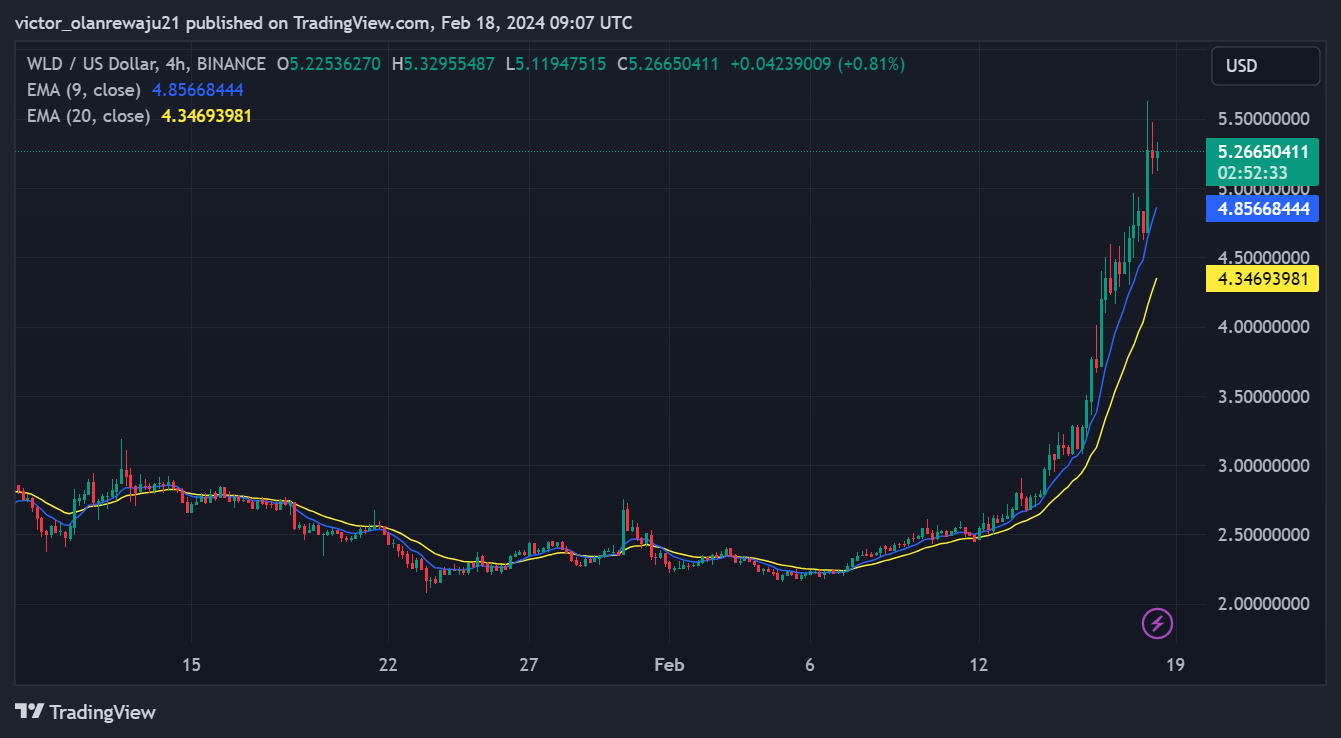Click the 2.00000000 price axis label
The width and height of the screenshot is (1341, 738).
pos(1263,604)
